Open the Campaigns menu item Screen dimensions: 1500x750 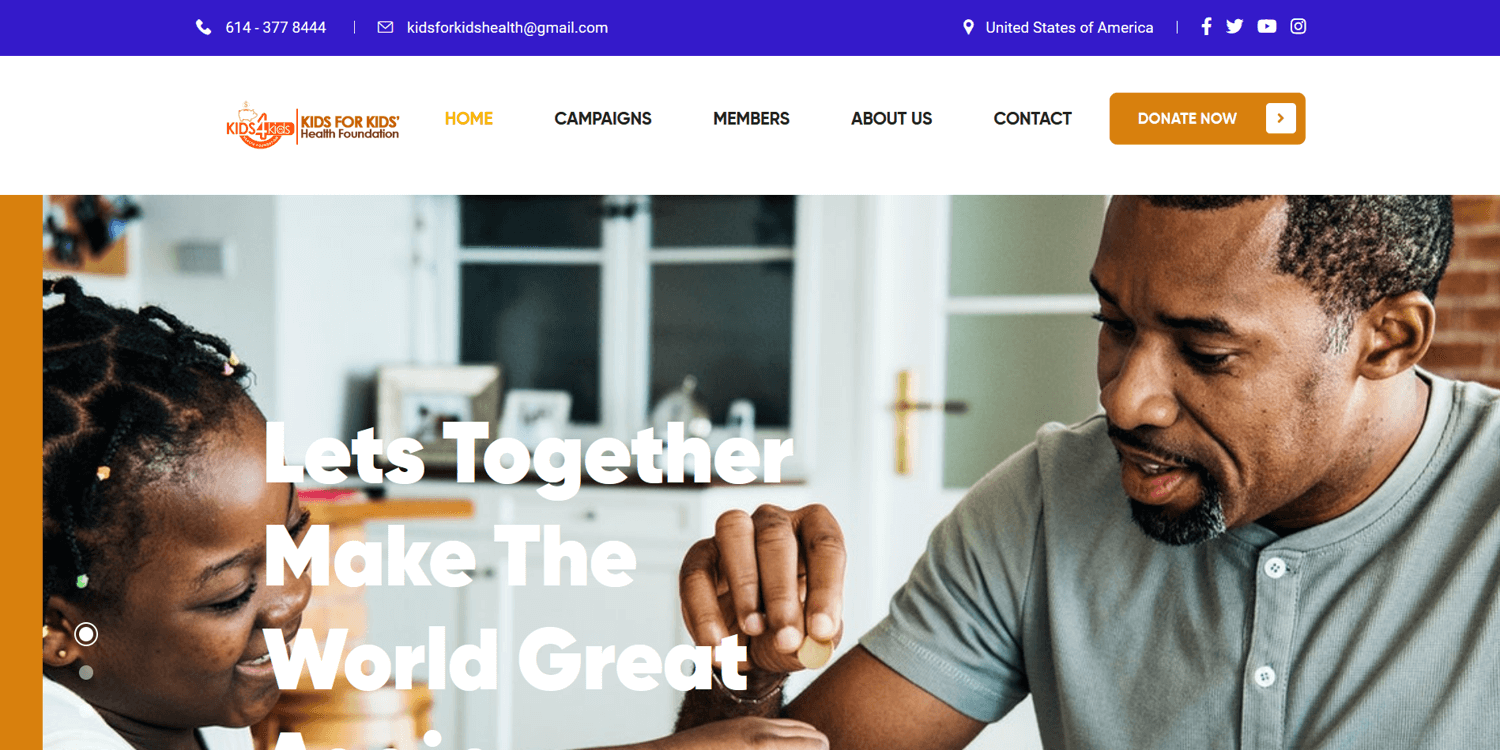(603, 119)
